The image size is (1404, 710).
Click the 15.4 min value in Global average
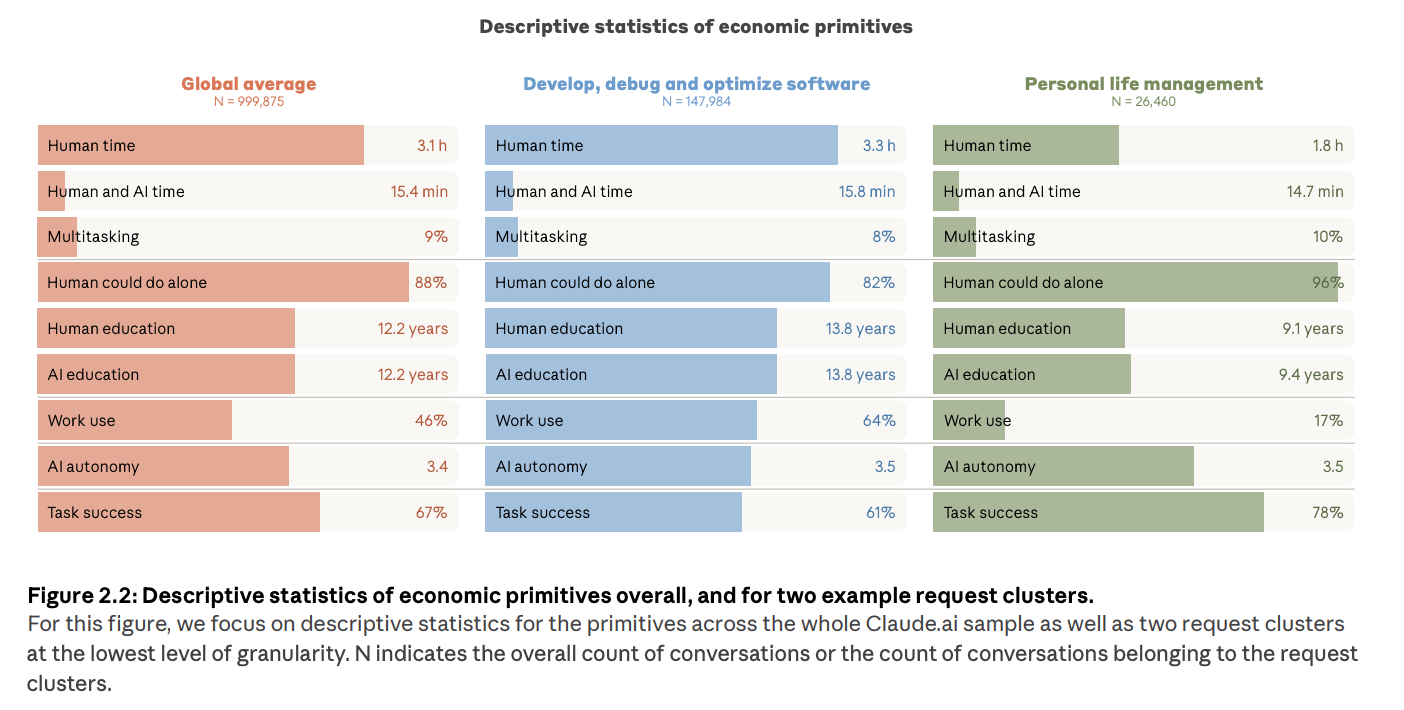[419, 192]
